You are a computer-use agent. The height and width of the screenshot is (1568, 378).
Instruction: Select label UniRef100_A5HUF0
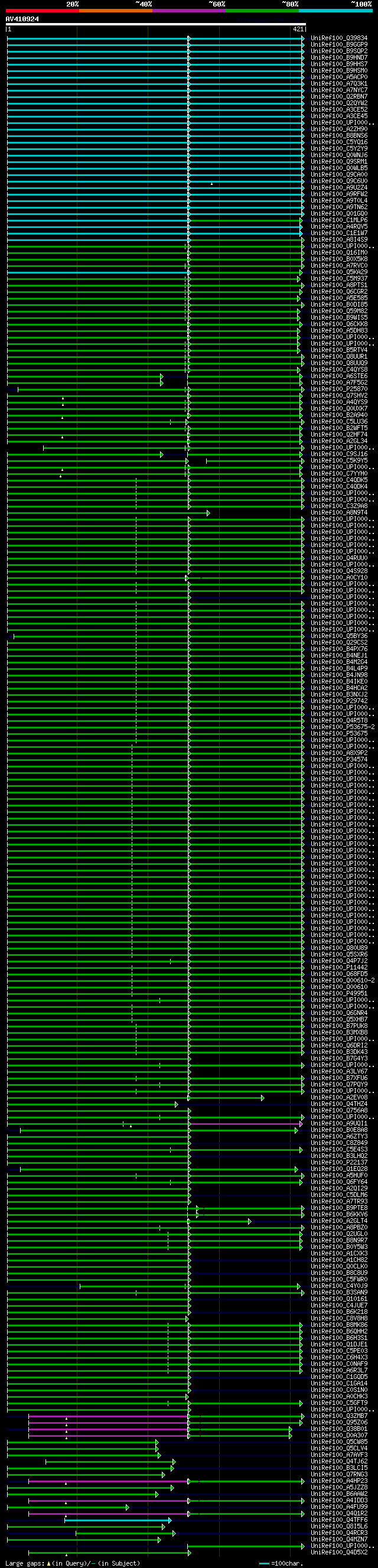[339, 1175]
